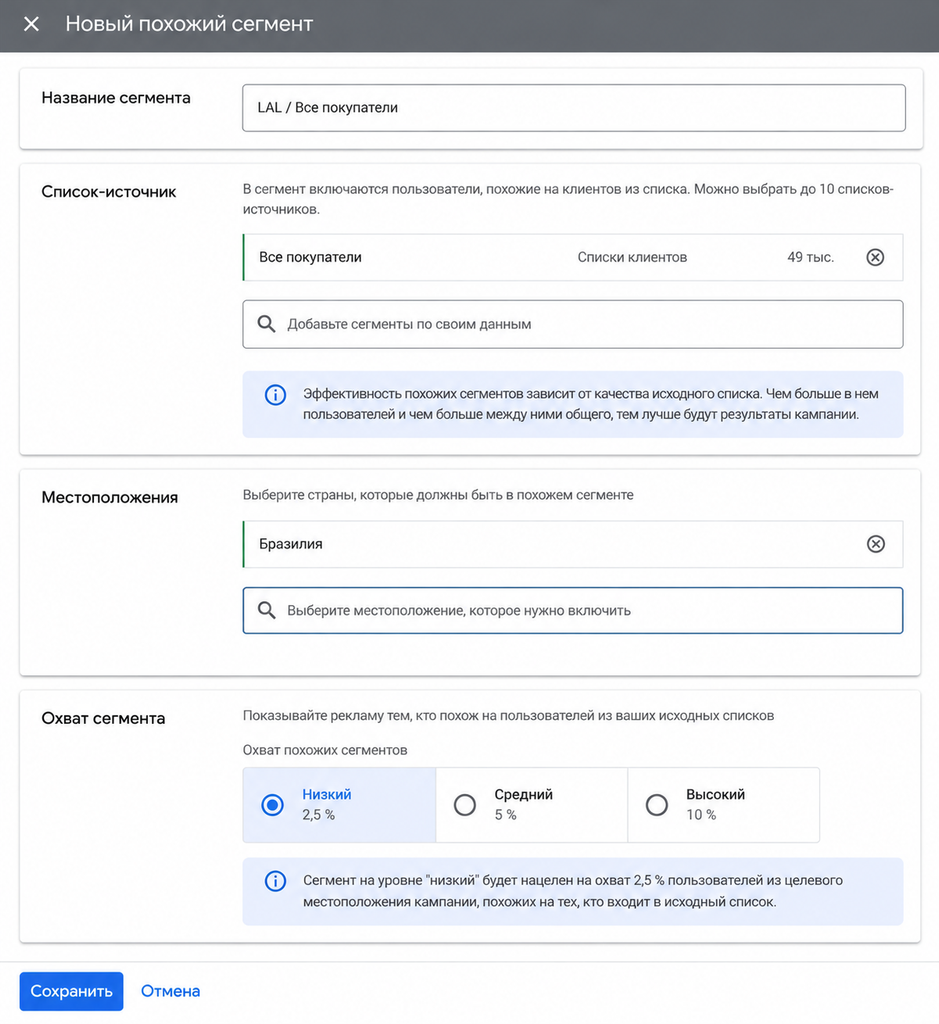Click search icon in segments field
This screenshot has height=1024, width=939.
pyautogui.click(x=266, y=324)
